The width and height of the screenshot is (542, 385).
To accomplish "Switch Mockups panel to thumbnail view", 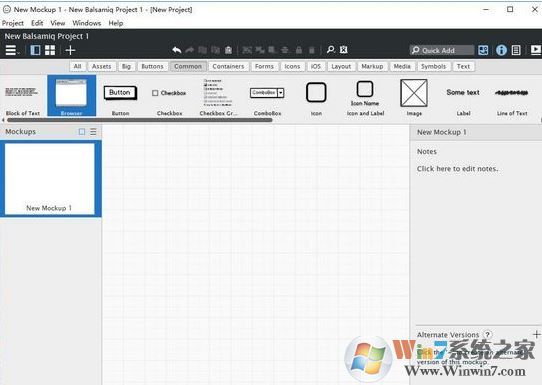I will (x=82, y=132).
